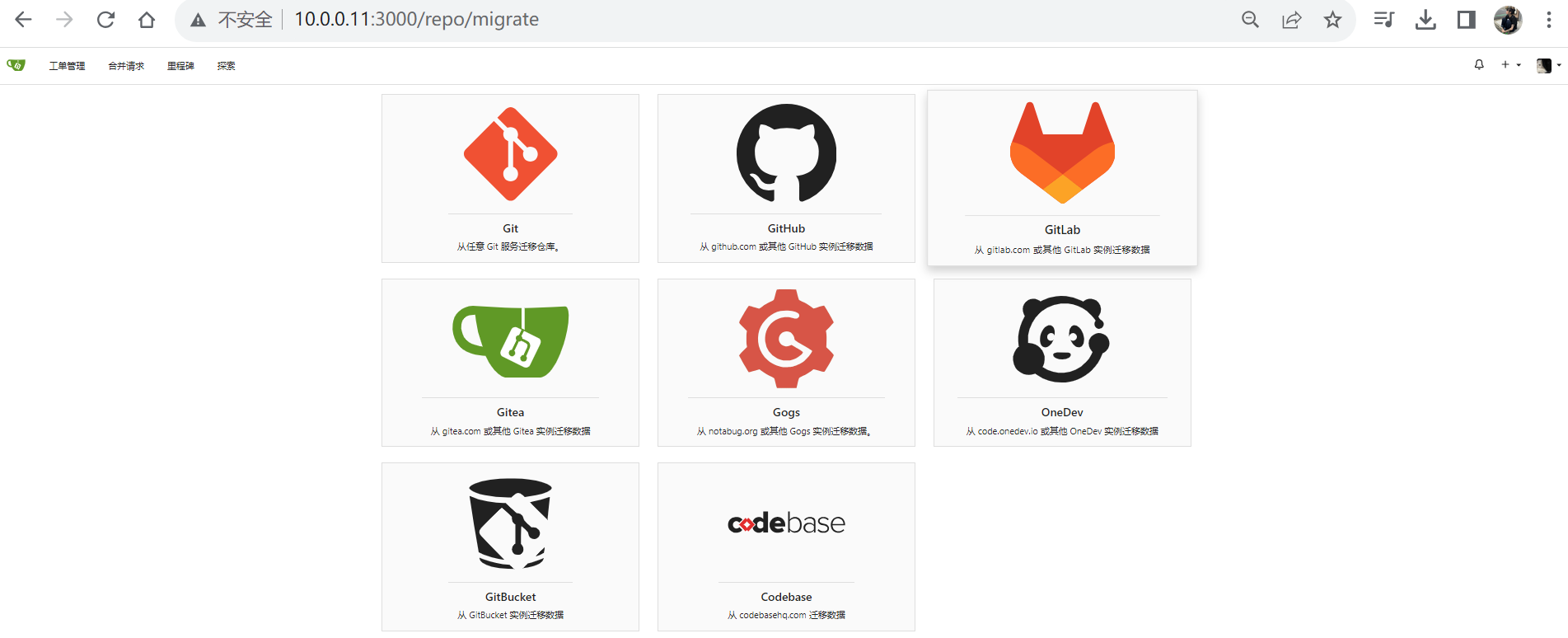
Task: Reload the page
Action: click(x=105, y=20)
